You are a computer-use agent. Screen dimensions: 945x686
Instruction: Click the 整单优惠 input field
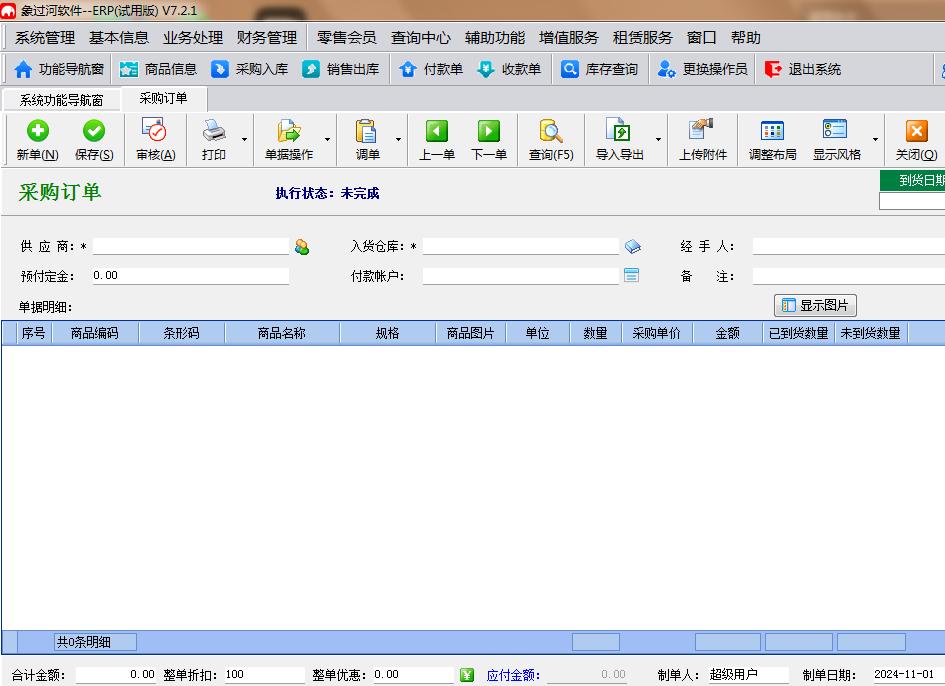click(x=413, y=675)
